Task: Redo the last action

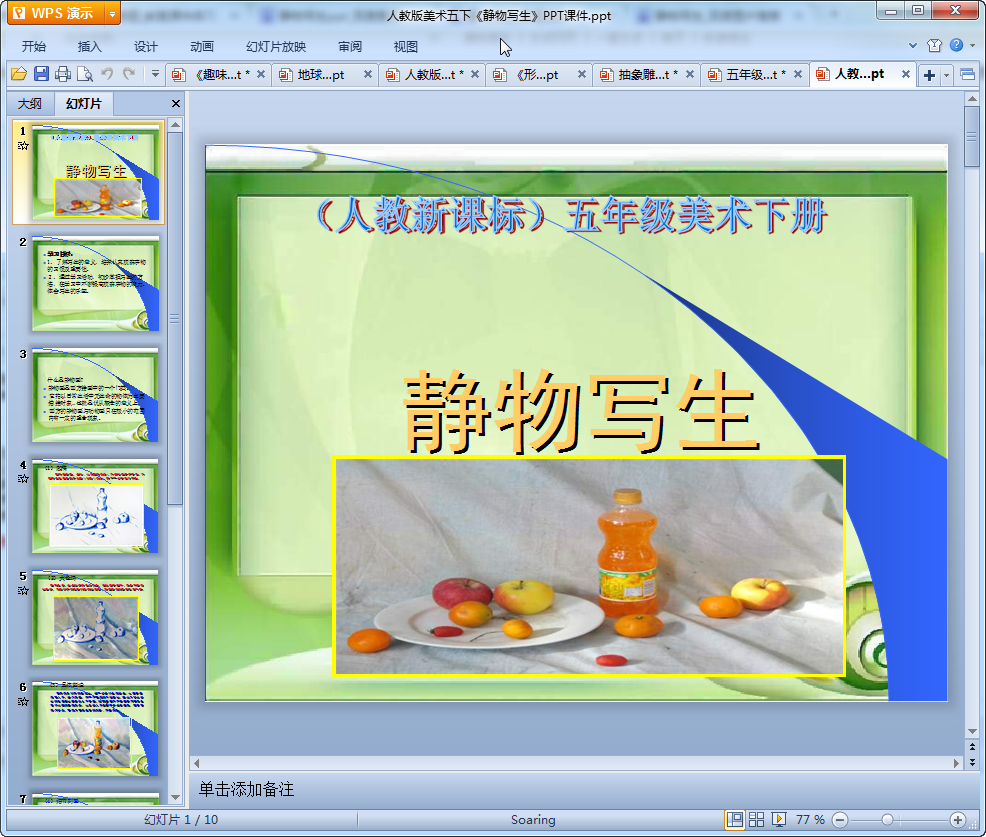Action: (129, 74)
